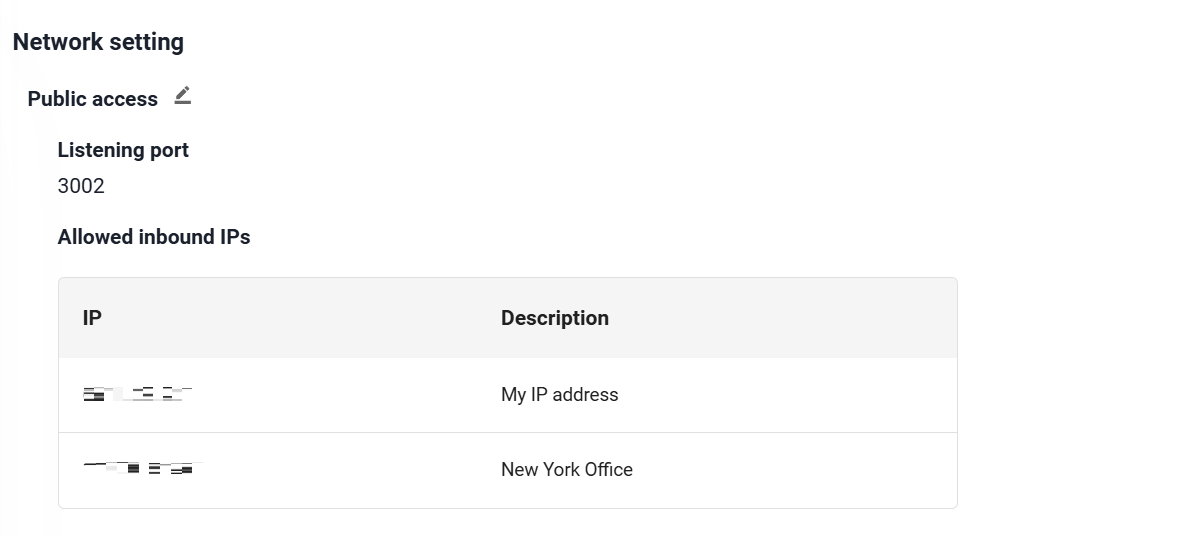This screenshot has width=1184, height=537.
Task: Click the New York Office description cell
Action: pos(567,469)
